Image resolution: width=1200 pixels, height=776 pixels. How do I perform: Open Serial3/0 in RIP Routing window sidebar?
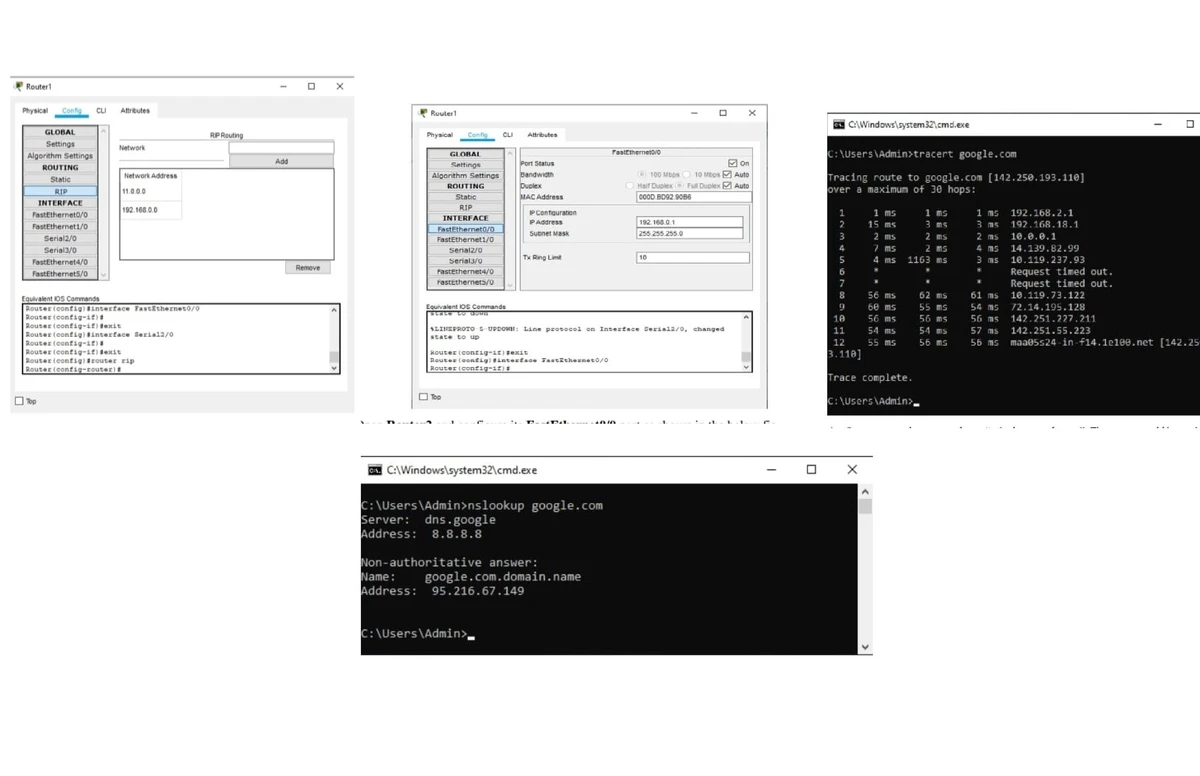pyautogui.click(x=60, y=250)
